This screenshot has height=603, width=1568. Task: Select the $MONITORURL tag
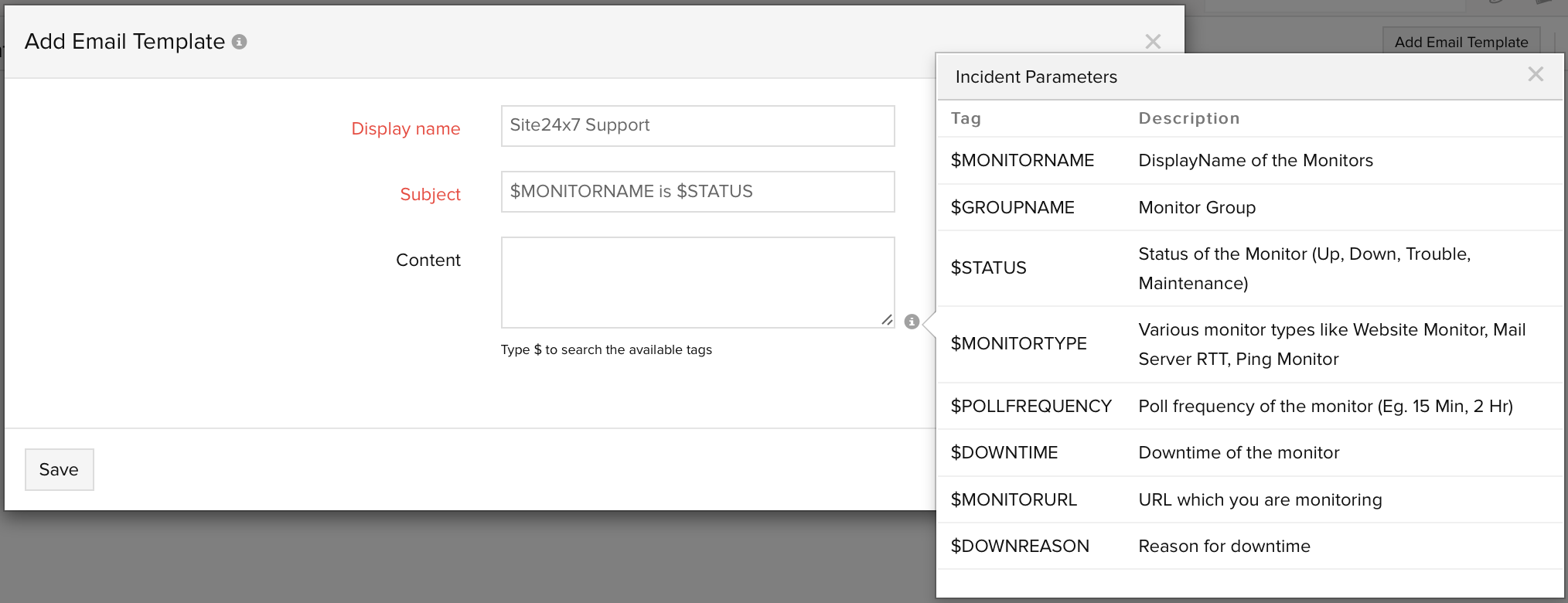(1013, 500)
